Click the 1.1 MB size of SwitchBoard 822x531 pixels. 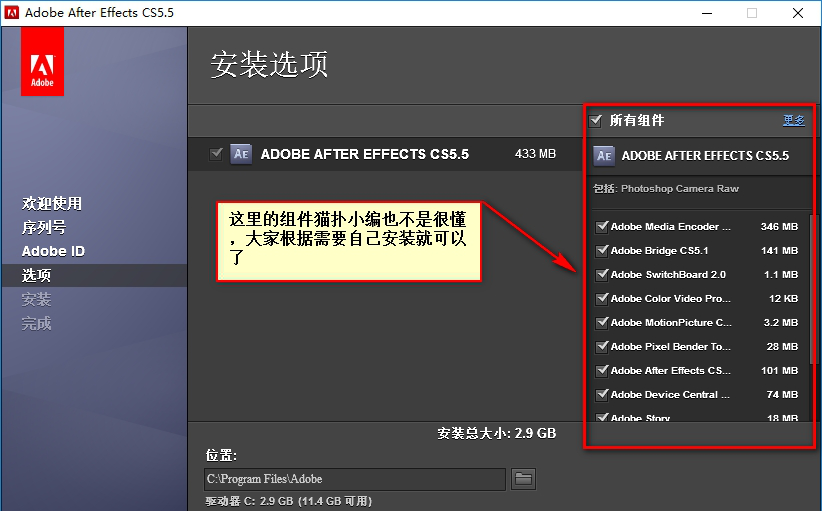781,275
